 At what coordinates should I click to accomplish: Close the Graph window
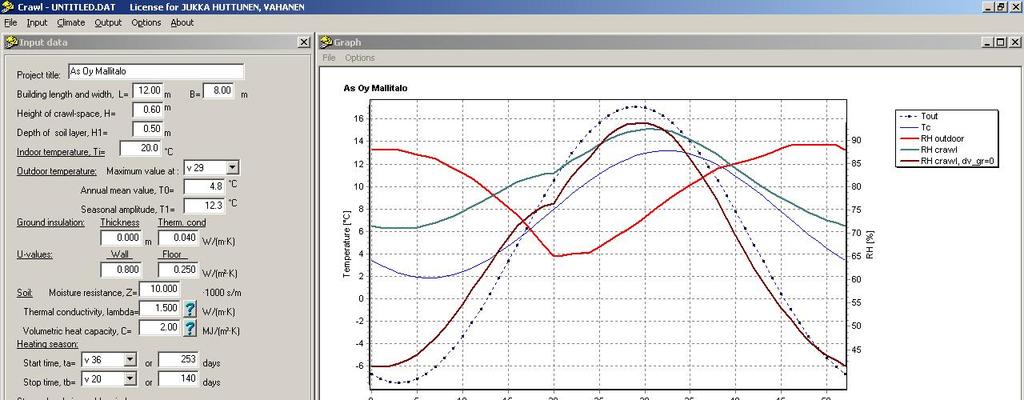1014,42
